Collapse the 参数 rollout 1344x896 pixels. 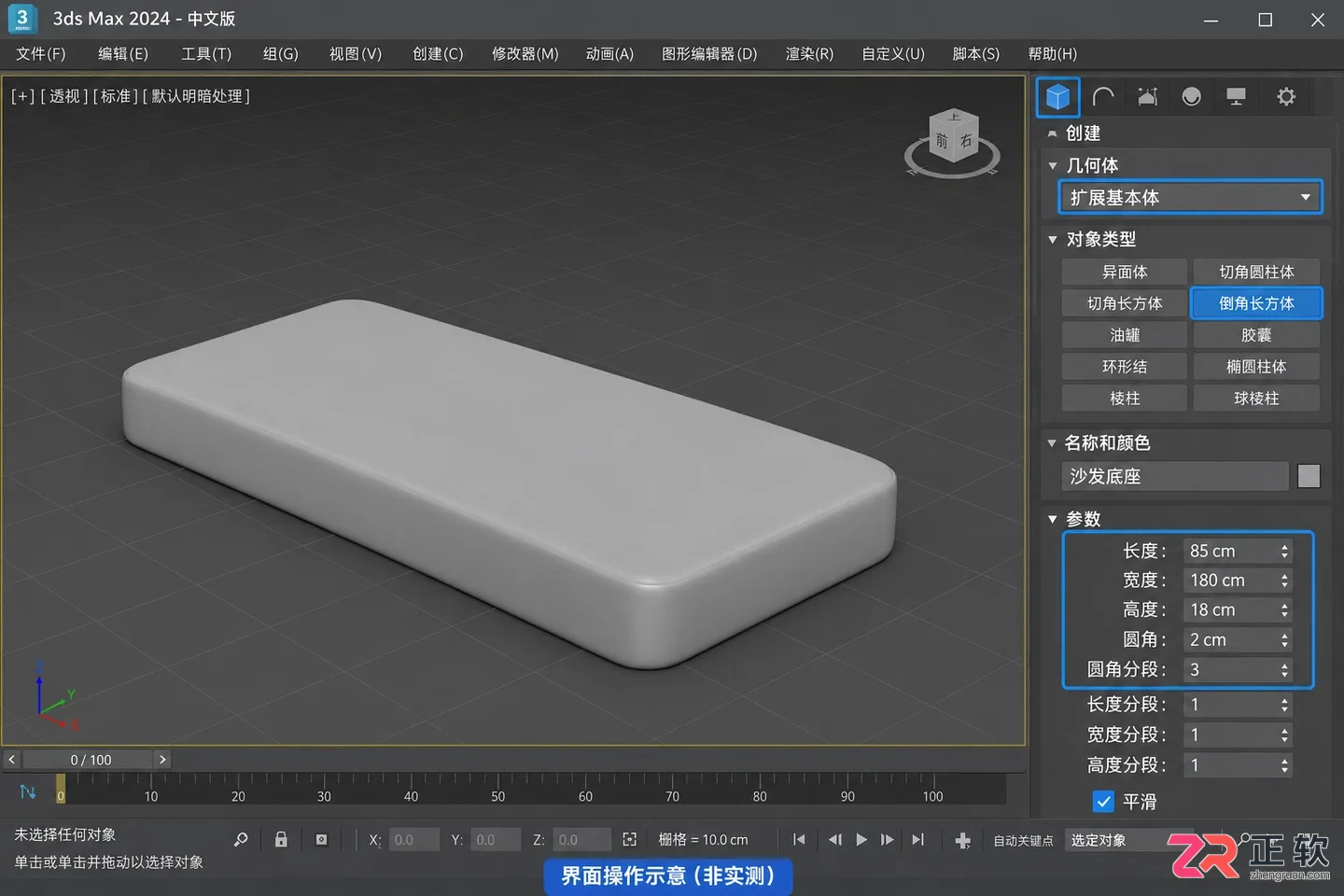(1053, 519)
